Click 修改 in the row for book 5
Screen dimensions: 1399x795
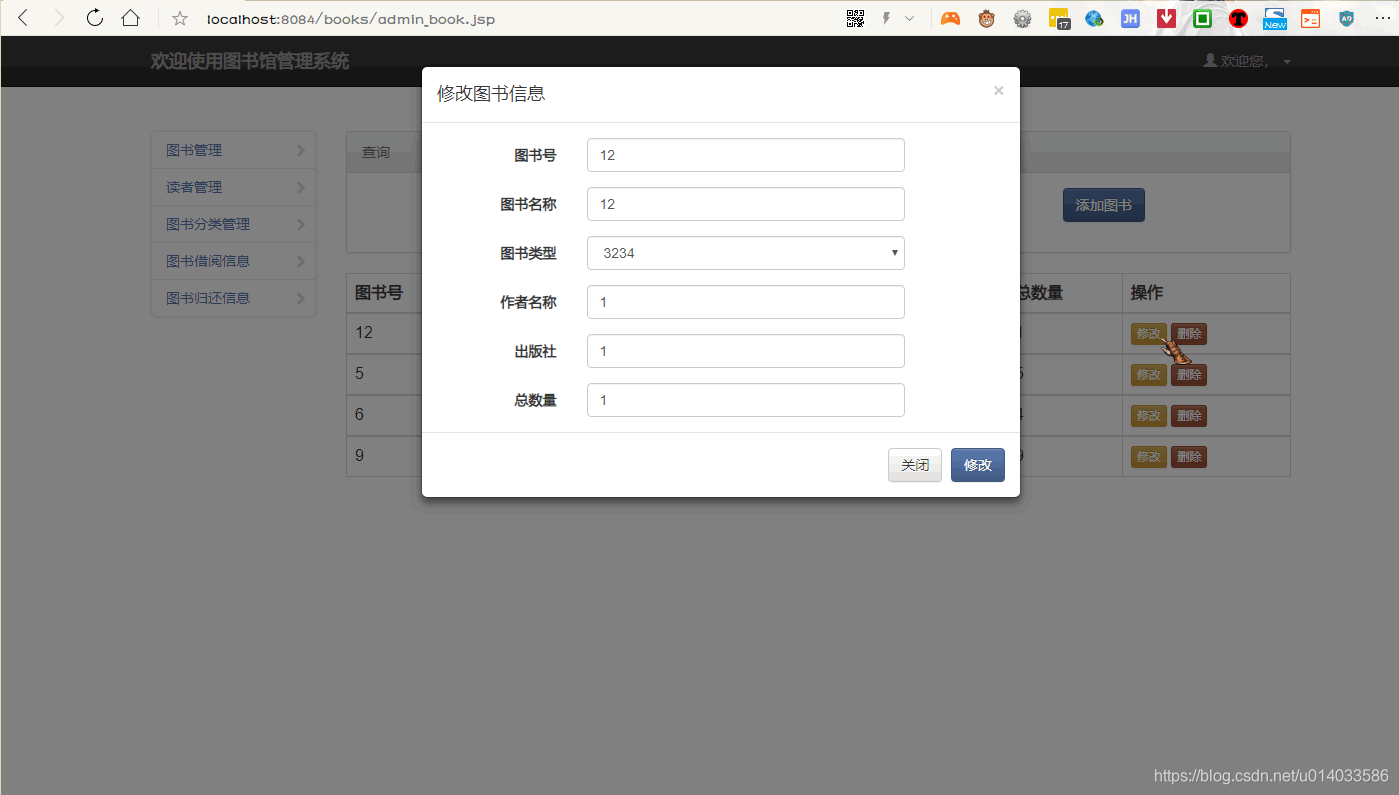1148,375
